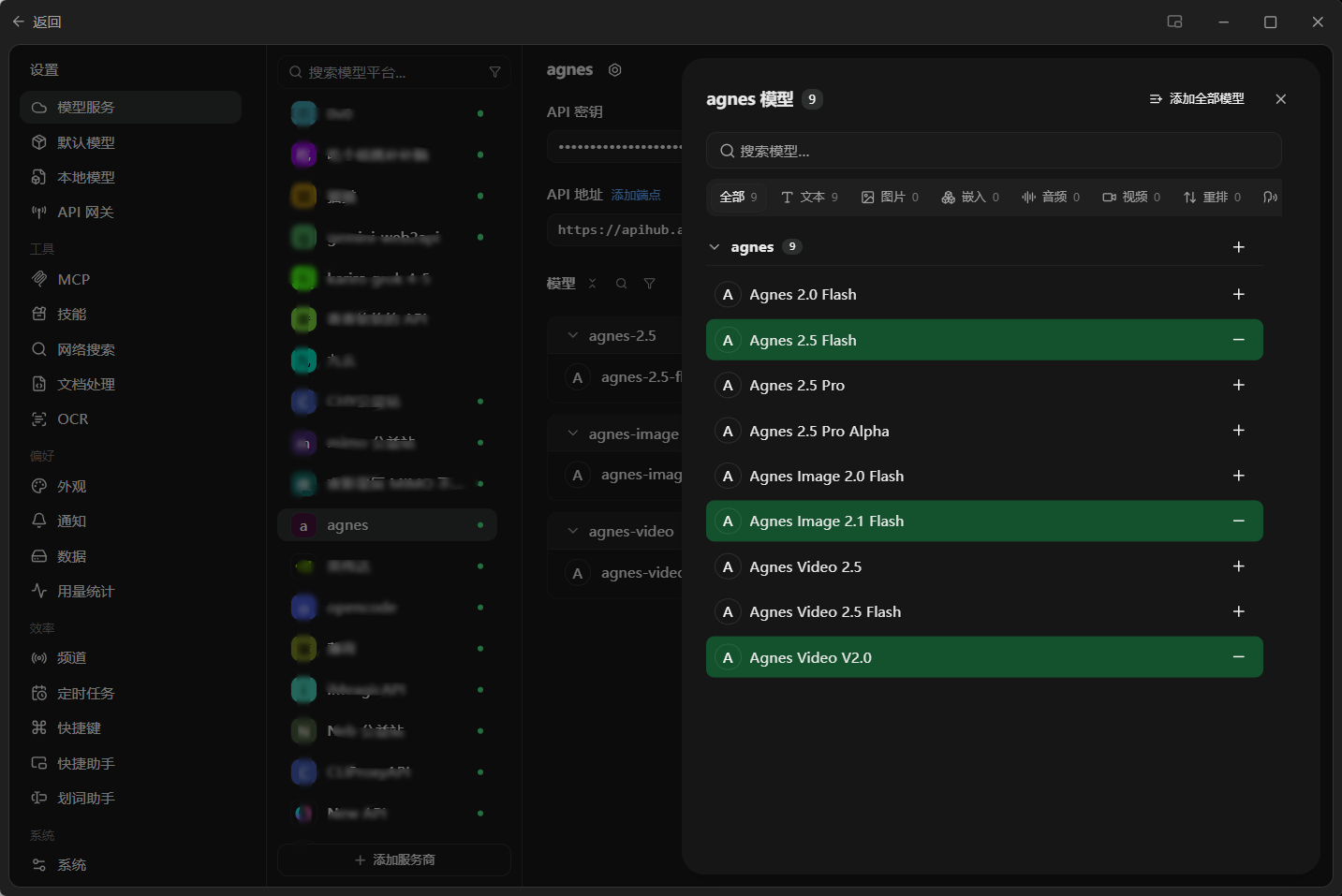The width and height of the screenshot is (1342, 896).
Task: Select 快捷助手 in the sidebar
Action: [x=130, y=764]
